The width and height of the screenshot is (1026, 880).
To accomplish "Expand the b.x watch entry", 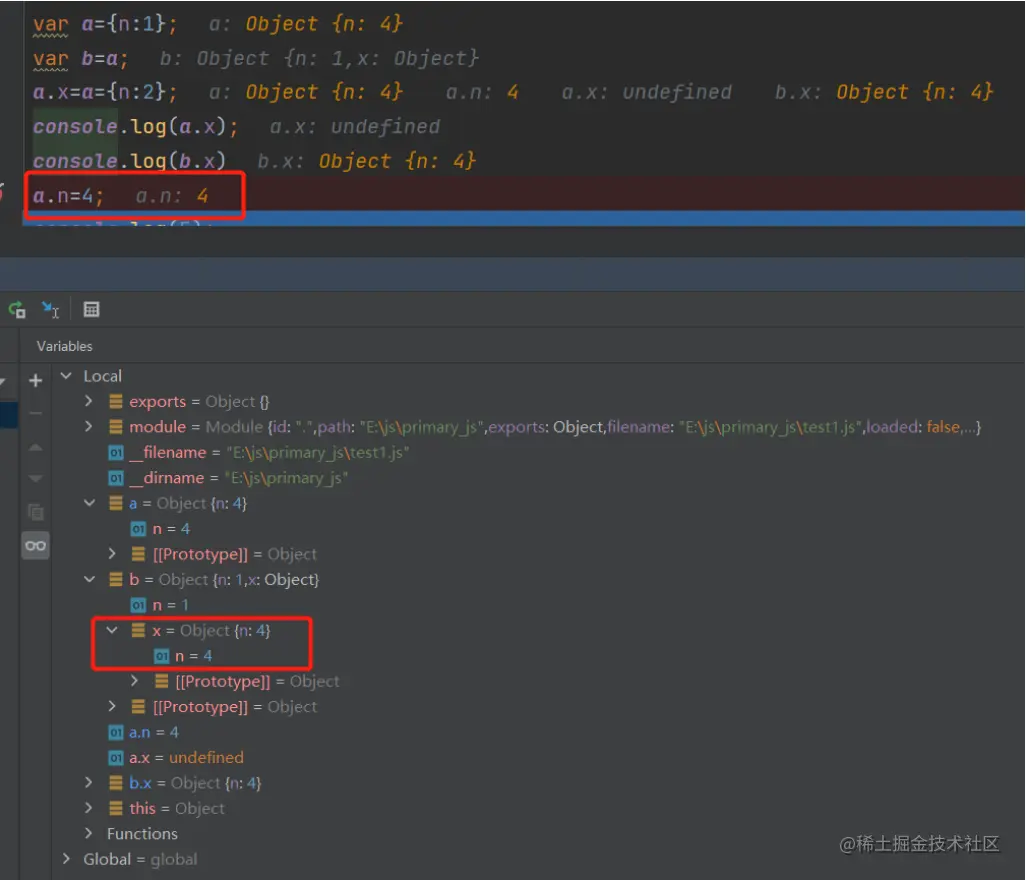I will tap(89, 783).
